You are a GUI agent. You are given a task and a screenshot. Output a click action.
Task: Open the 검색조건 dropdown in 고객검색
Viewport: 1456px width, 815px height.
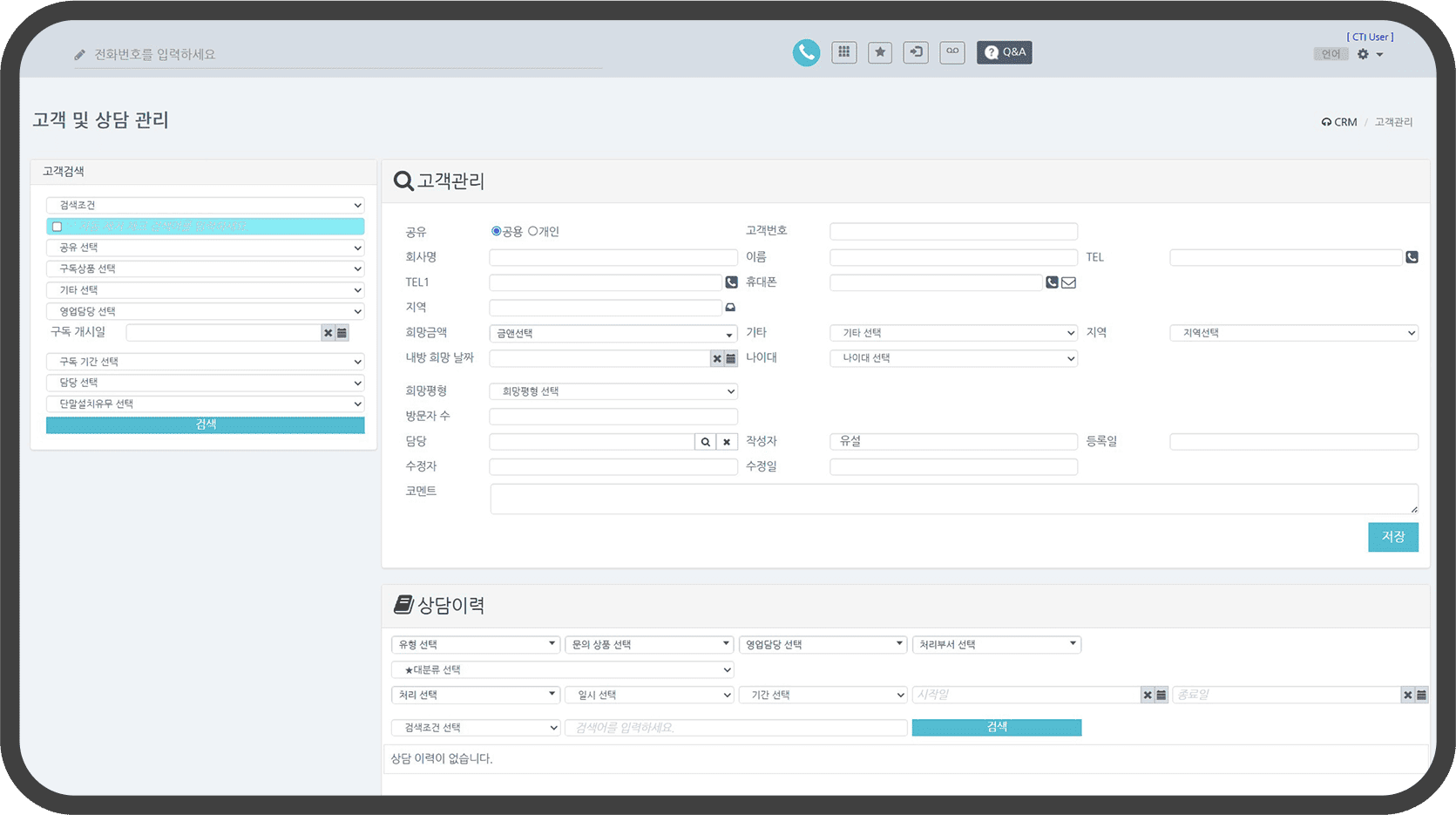pyautogui.click(x=206, y=206)
